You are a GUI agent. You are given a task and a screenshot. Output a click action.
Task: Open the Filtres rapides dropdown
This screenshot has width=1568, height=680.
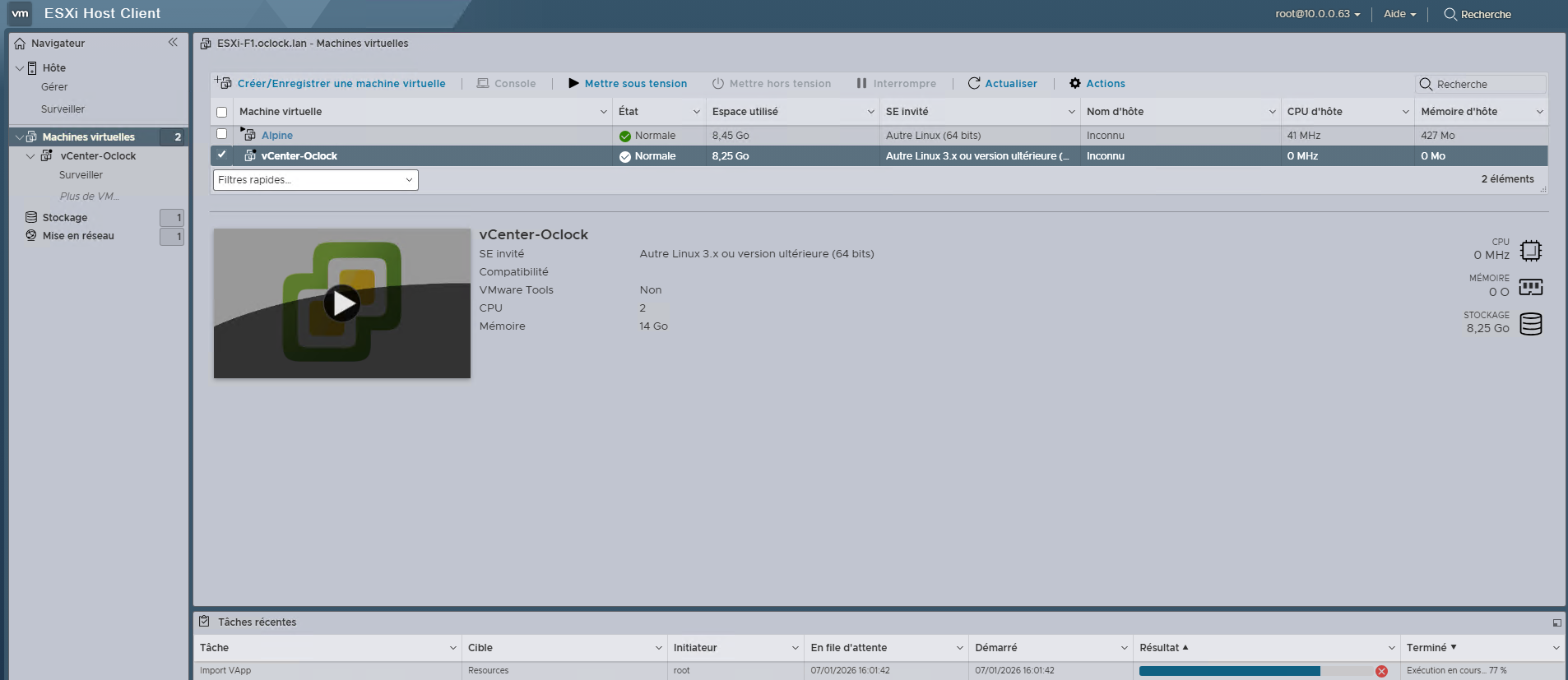[315, 180]
